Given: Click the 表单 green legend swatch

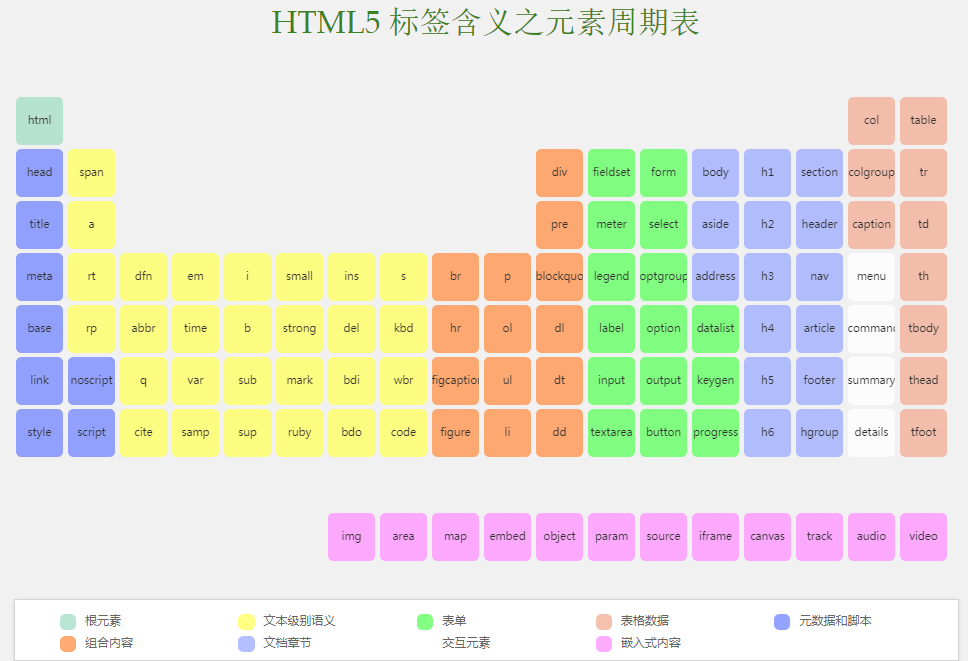Looking at the screenshot, I should 425,622.
